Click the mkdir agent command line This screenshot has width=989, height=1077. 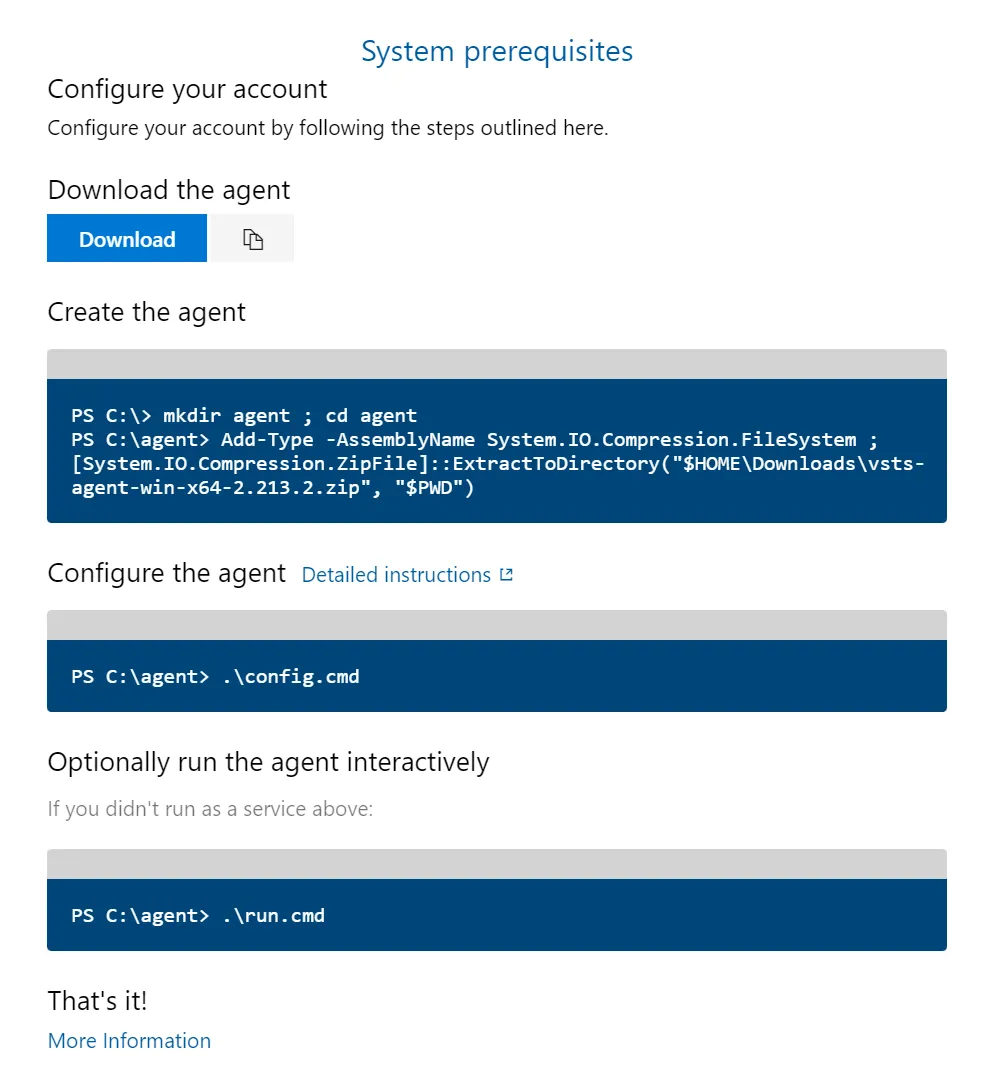244,415
